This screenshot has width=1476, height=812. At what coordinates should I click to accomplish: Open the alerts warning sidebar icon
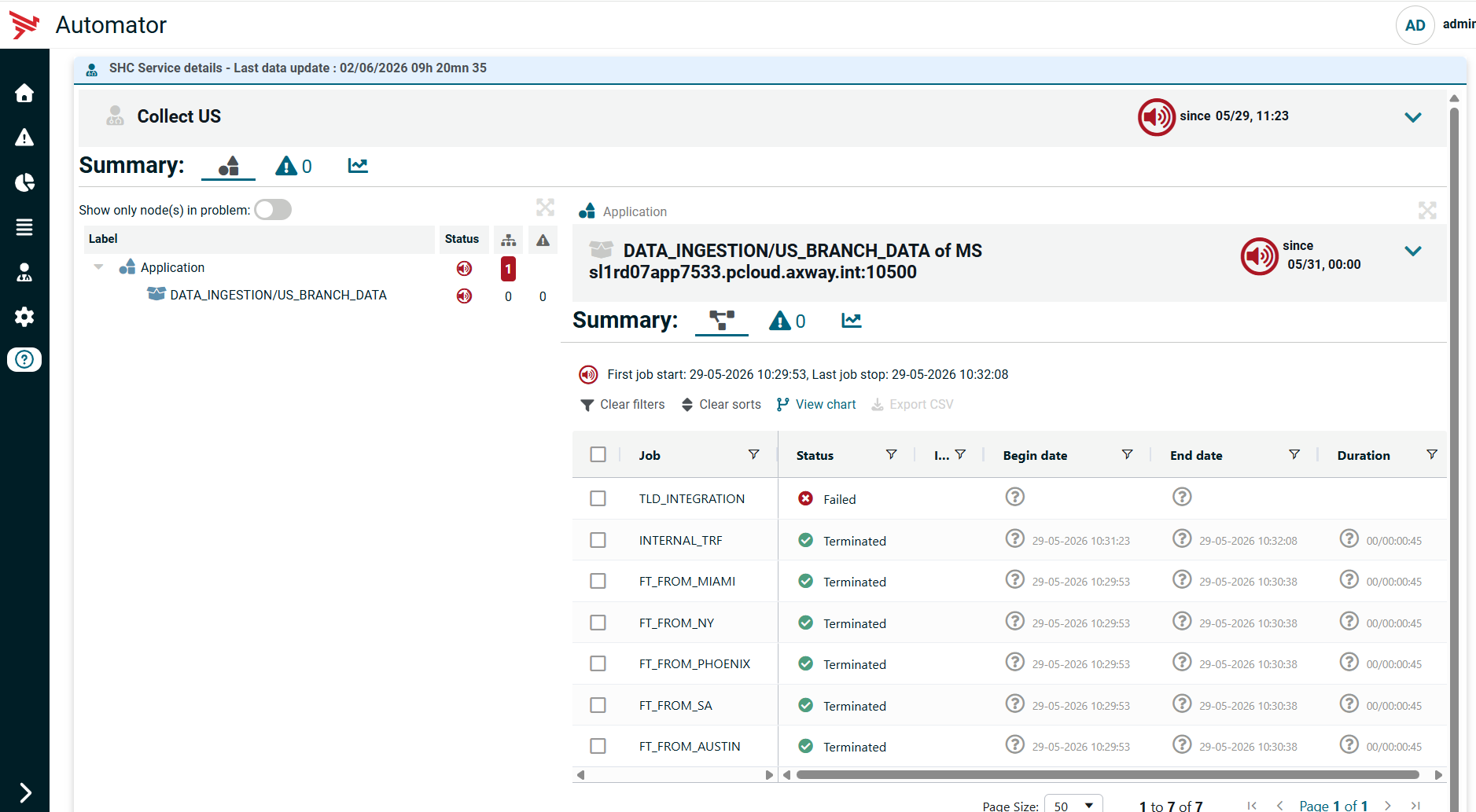point(24,138)
